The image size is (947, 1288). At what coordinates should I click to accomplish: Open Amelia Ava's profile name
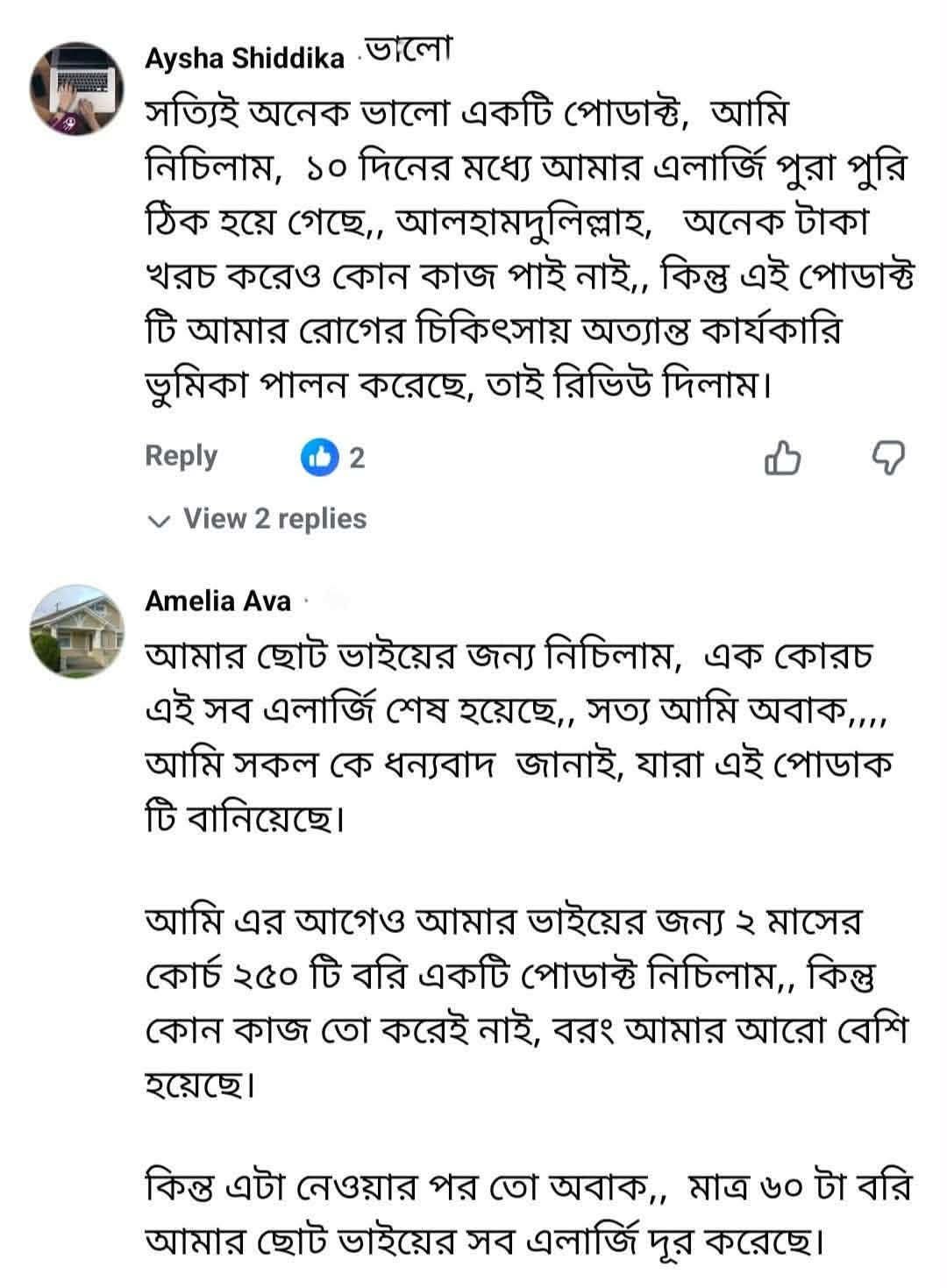[x=217, y=601]
